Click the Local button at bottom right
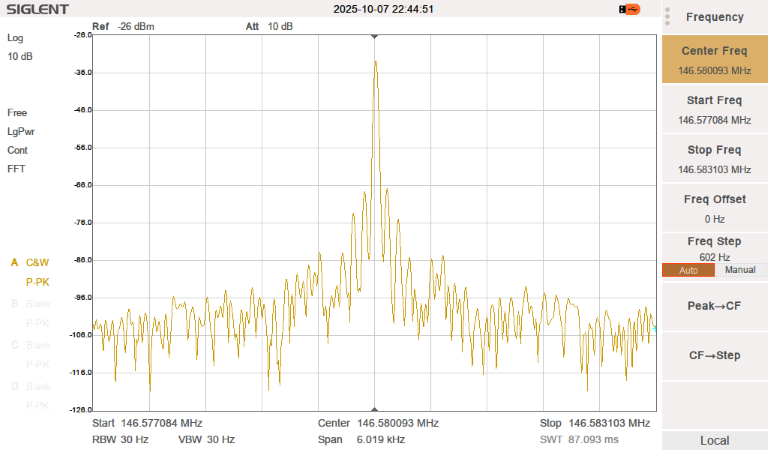 coord(714,440)
